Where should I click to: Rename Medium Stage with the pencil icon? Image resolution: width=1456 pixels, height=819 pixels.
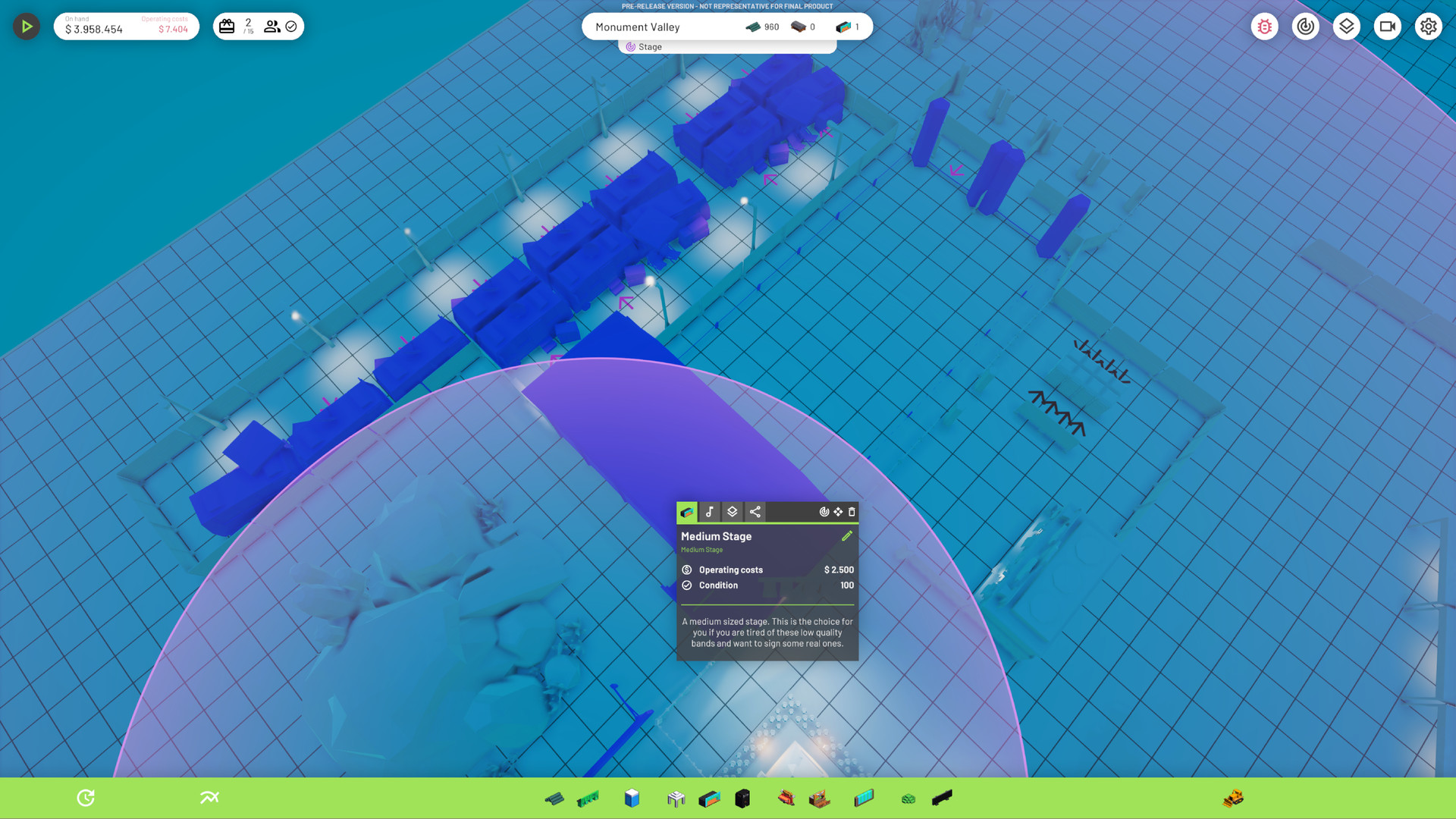(847, 536)
